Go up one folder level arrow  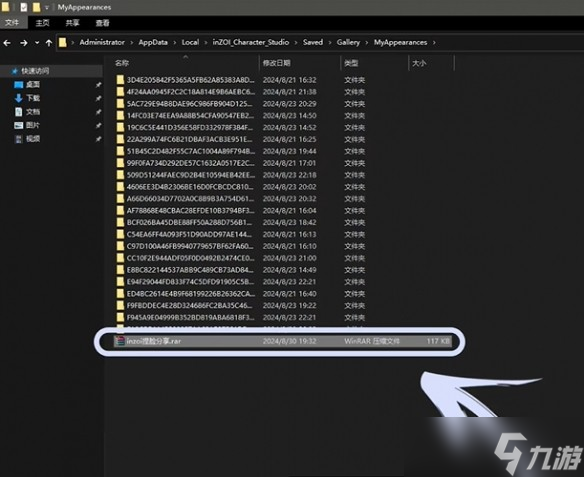(49, 43)
